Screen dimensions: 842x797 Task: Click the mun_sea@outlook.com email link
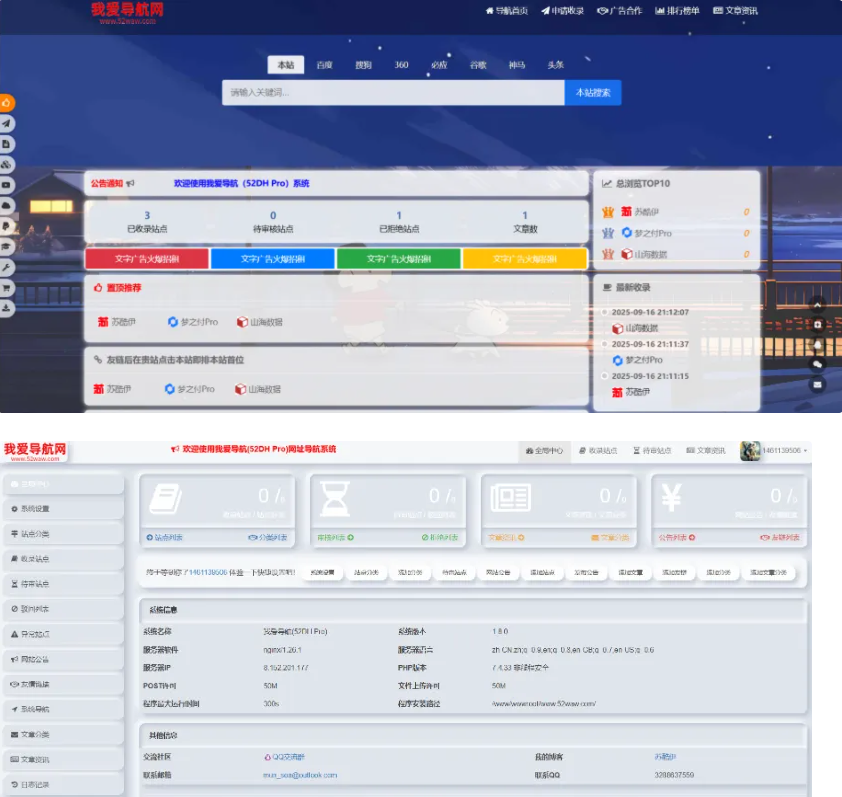coord(300,775)
